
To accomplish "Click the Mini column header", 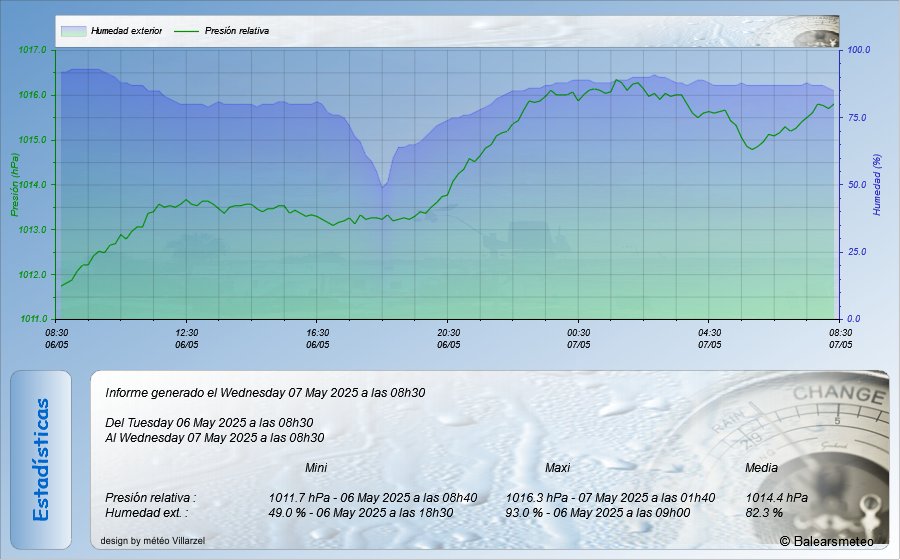I will tap(316, 468).
